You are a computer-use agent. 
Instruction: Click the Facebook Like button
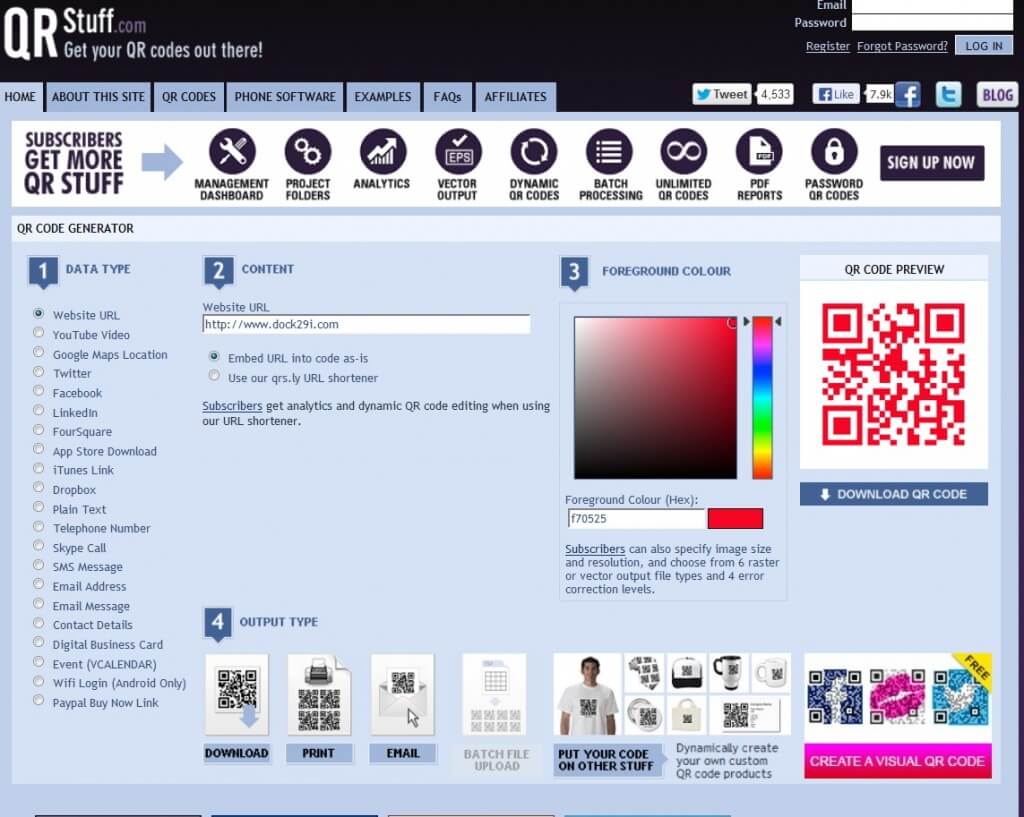point(836,94)
